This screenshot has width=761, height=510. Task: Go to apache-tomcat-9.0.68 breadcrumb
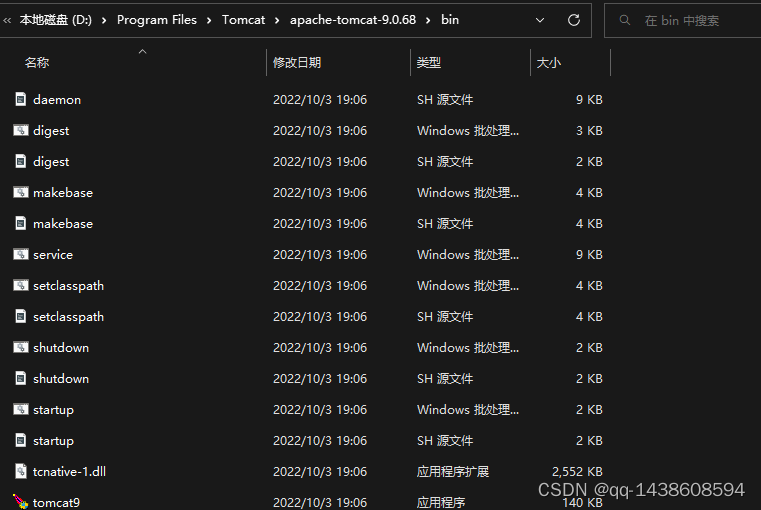(353, 20)
